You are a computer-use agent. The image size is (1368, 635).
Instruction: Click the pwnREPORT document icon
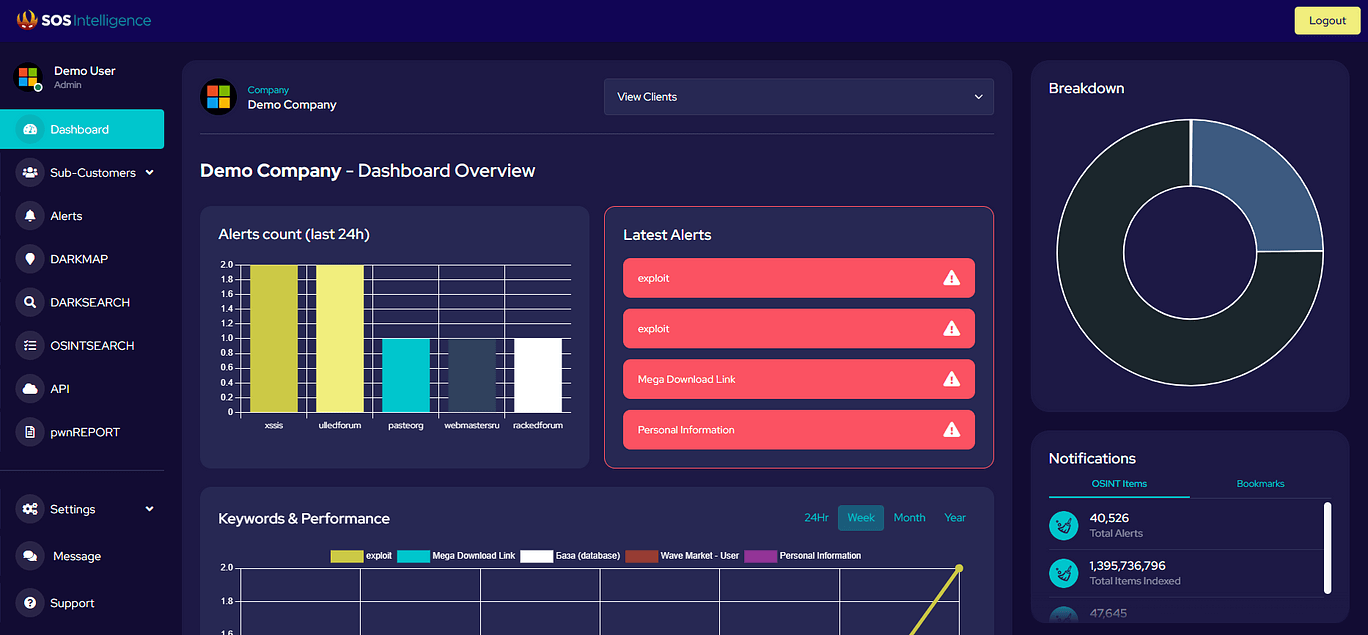coord(30,431)
